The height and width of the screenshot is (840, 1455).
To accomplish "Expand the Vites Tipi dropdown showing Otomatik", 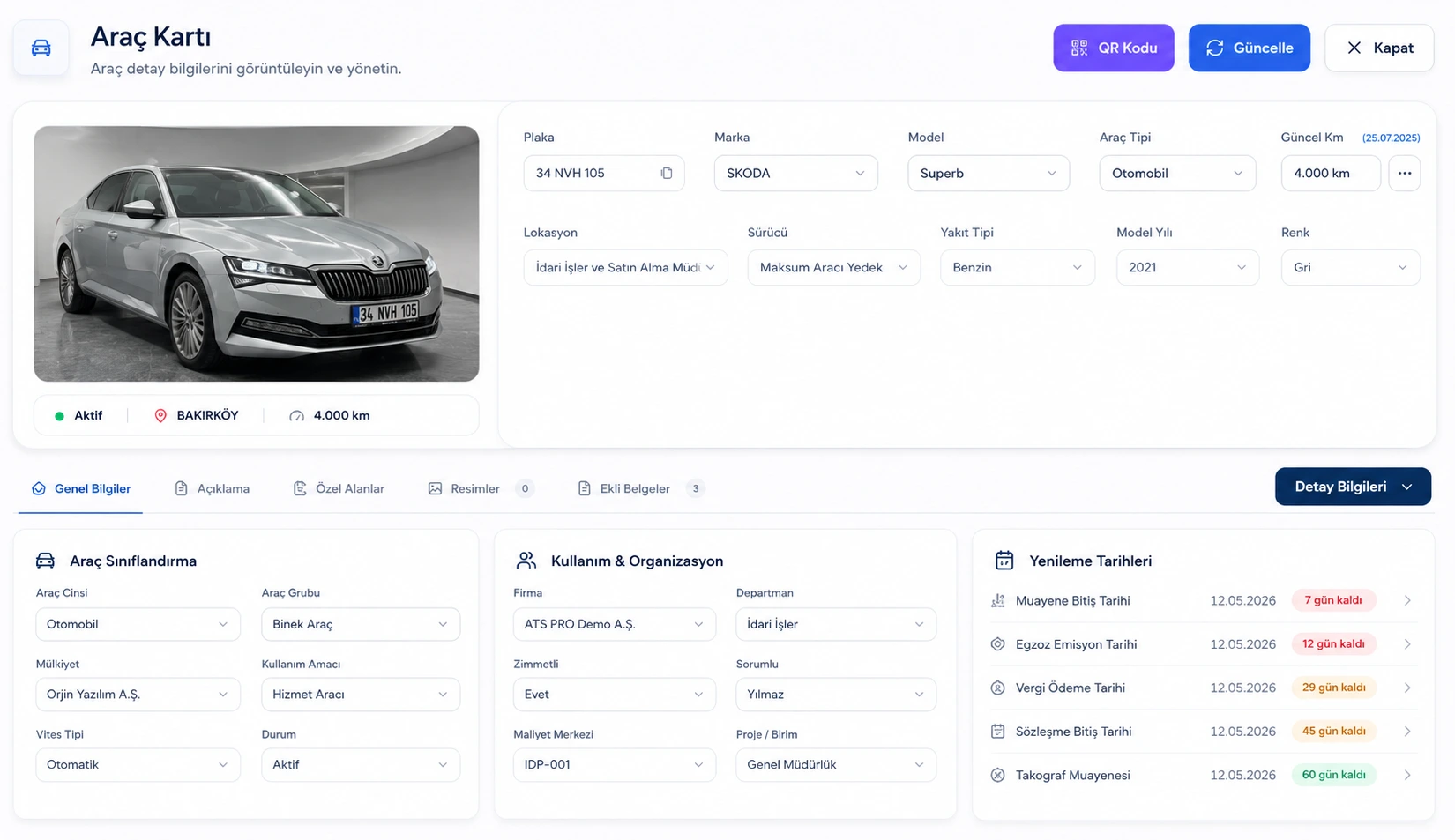I will (x=138, y=765).
